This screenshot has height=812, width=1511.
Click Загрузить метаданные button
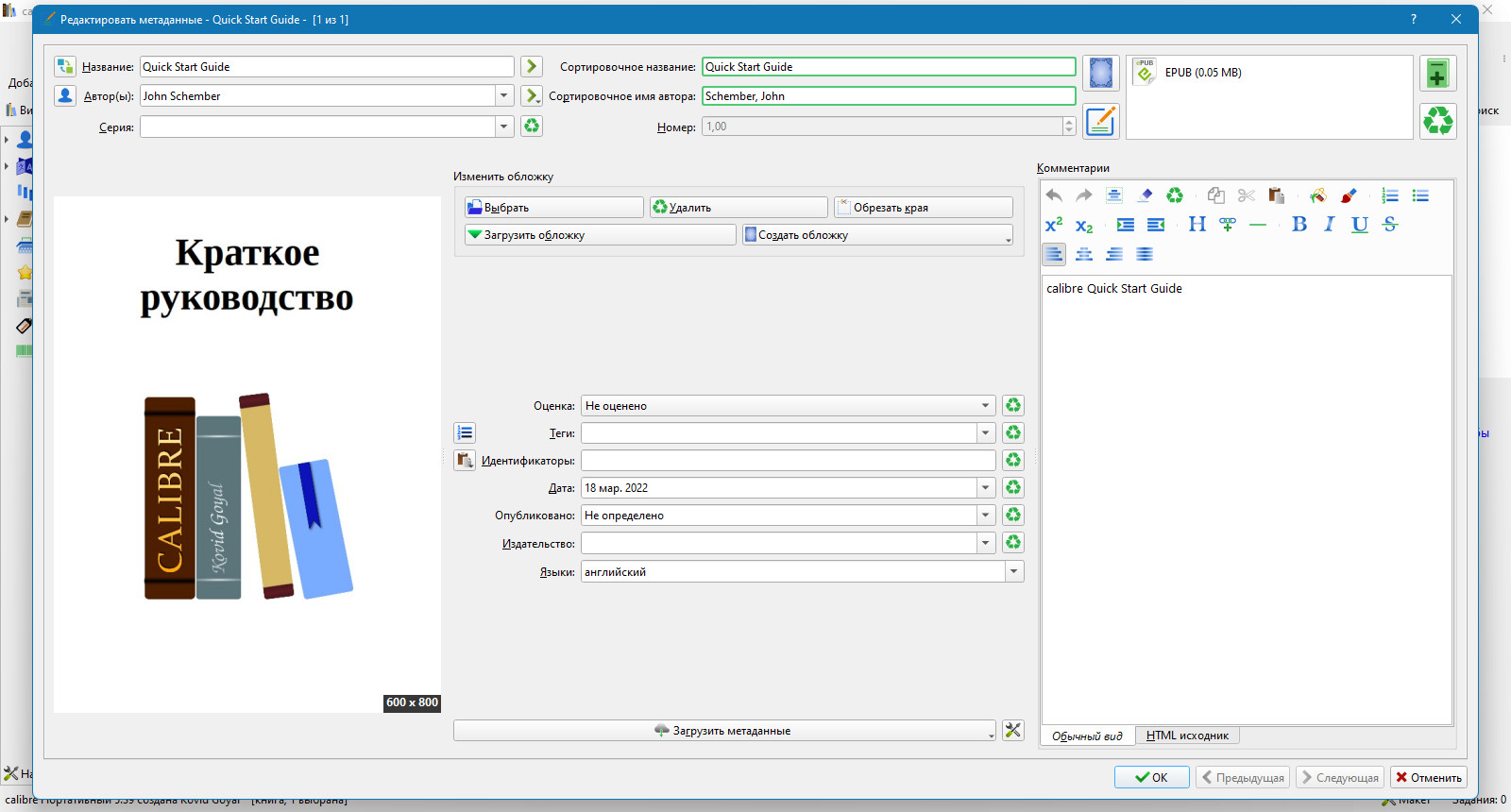pos(724,730)
